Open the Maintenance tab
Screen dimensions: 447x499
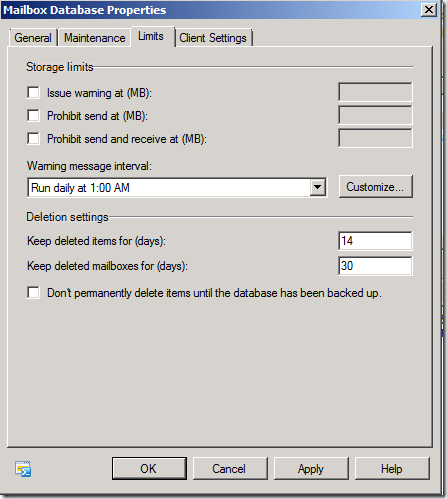point(95,38)
